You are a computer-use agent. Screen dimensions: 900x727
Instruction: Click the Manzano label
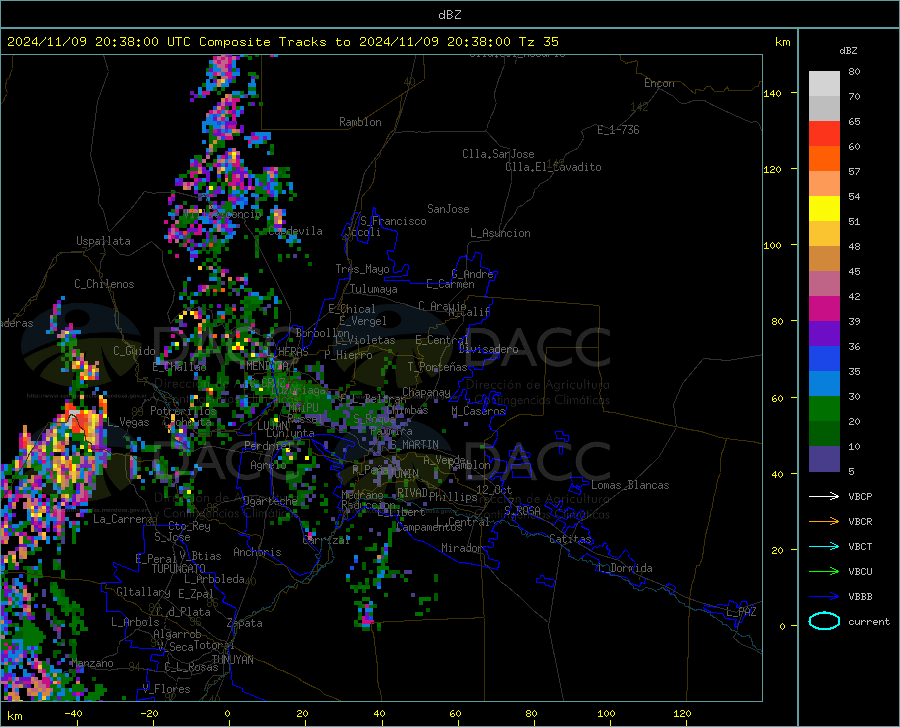pyautogui.click(x=92, y=663)
